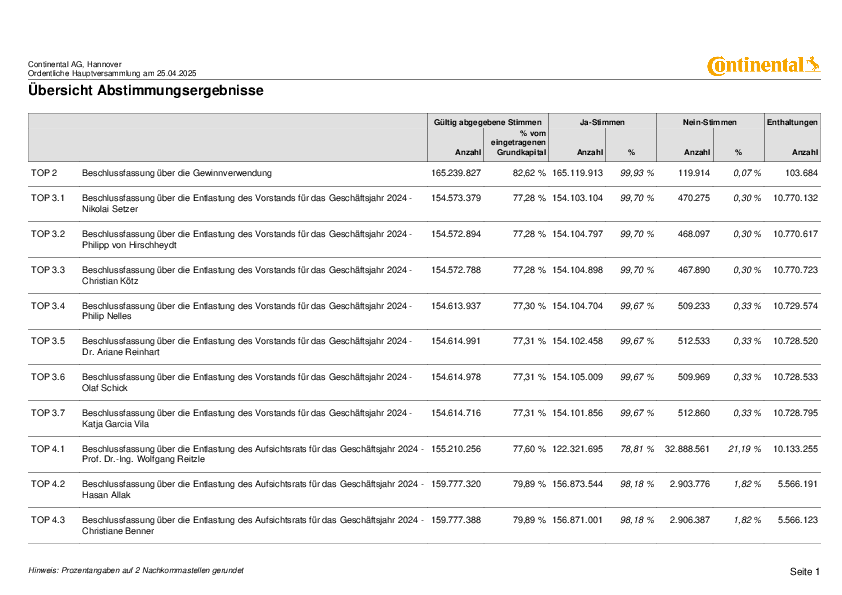Click subheader '% vom eingetragenen Grundkapital'

coord(518,143)
